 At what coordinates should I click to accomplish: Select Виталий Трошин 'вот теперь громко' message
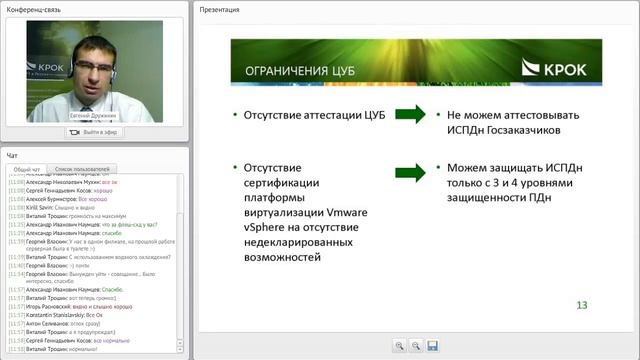click(x=62, y=298)
